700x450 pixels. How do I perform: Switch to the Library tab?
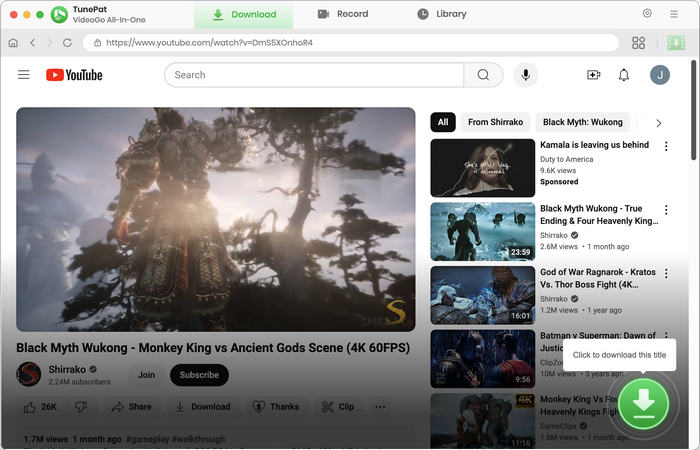click(x=442, y=14)
